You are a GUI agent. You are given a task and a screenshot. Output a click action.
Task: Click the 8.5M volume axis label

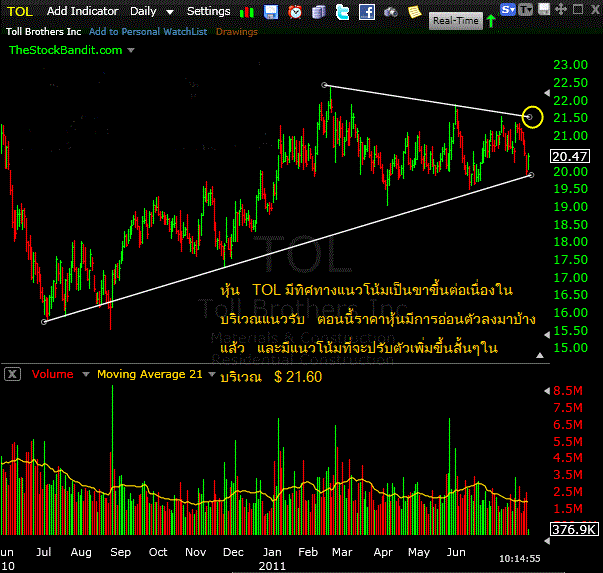click(568, 391)
